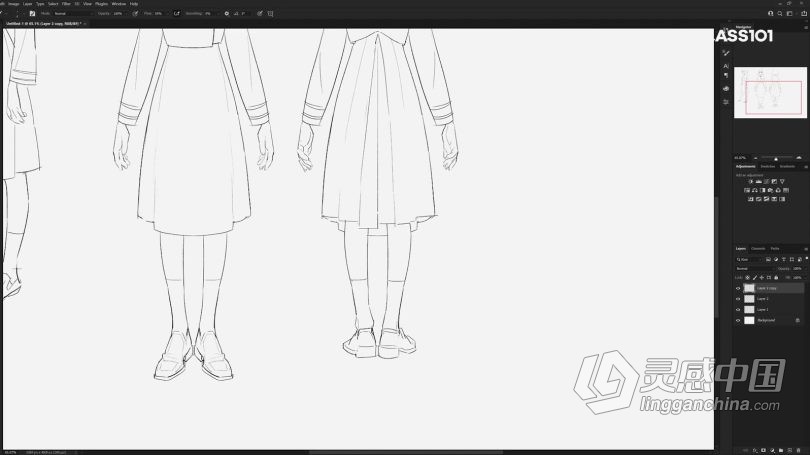
Task: Add Channel Mixer adjustment
Action: 778,190
